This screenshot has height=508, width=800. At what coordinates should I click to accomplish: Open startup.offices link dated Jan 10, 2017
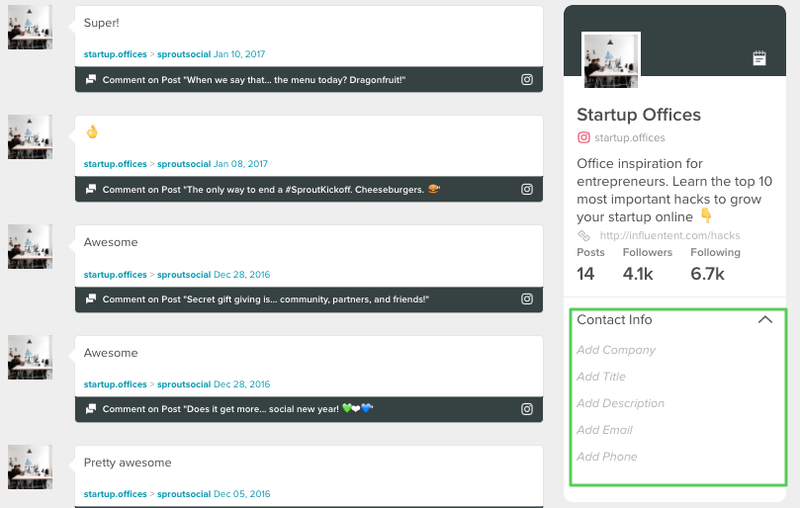(115, 54)
